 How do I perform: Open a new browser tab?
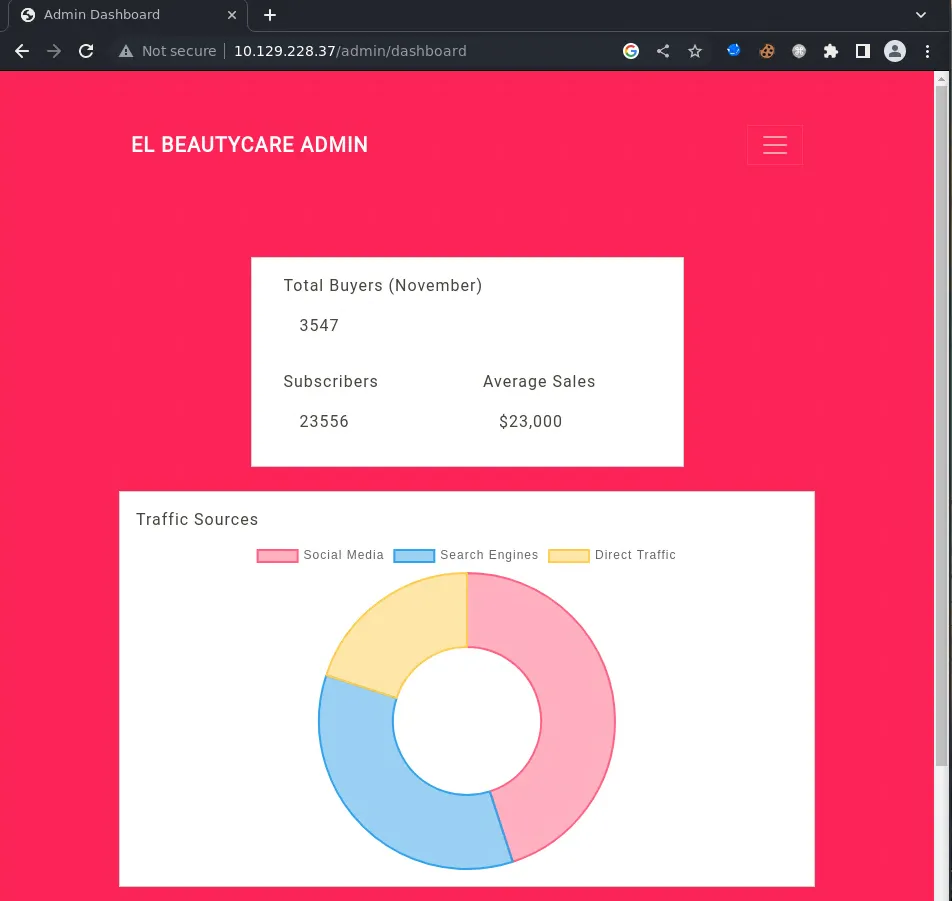click(270, 15)
